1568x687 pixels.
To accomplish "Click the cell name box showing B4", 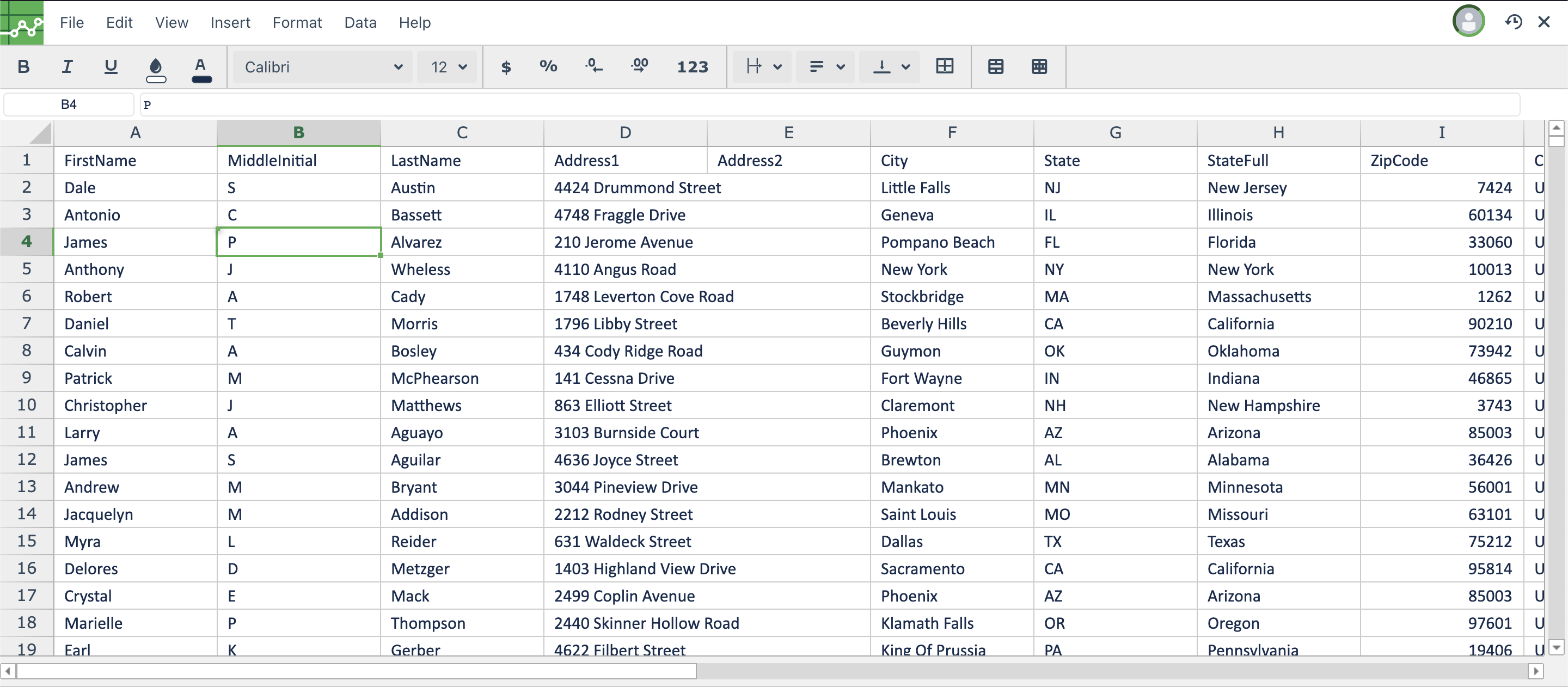I will coord(69,104).
